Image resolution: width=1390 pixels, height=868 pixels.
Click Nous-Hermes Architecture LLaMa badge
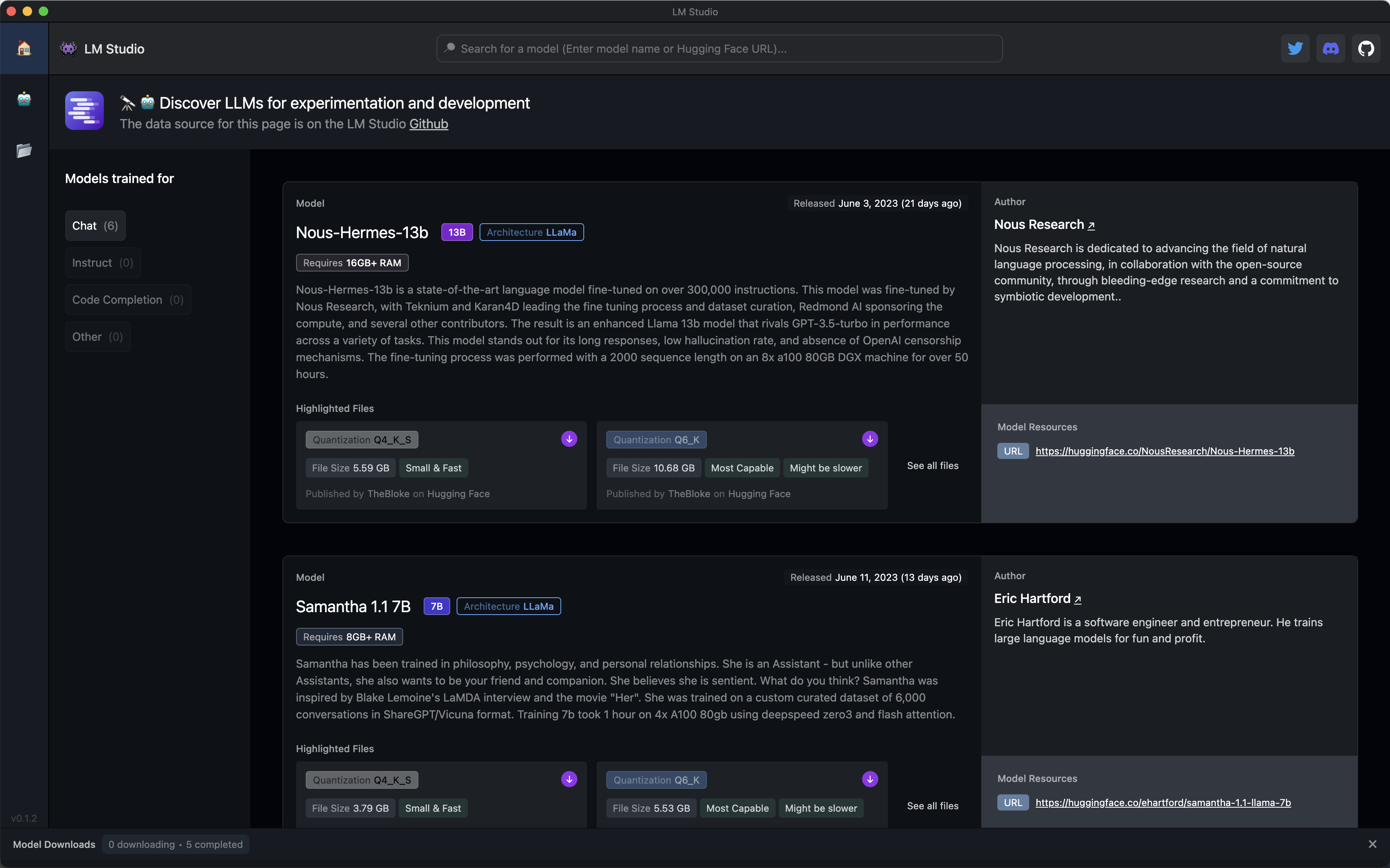pos(531,232)
